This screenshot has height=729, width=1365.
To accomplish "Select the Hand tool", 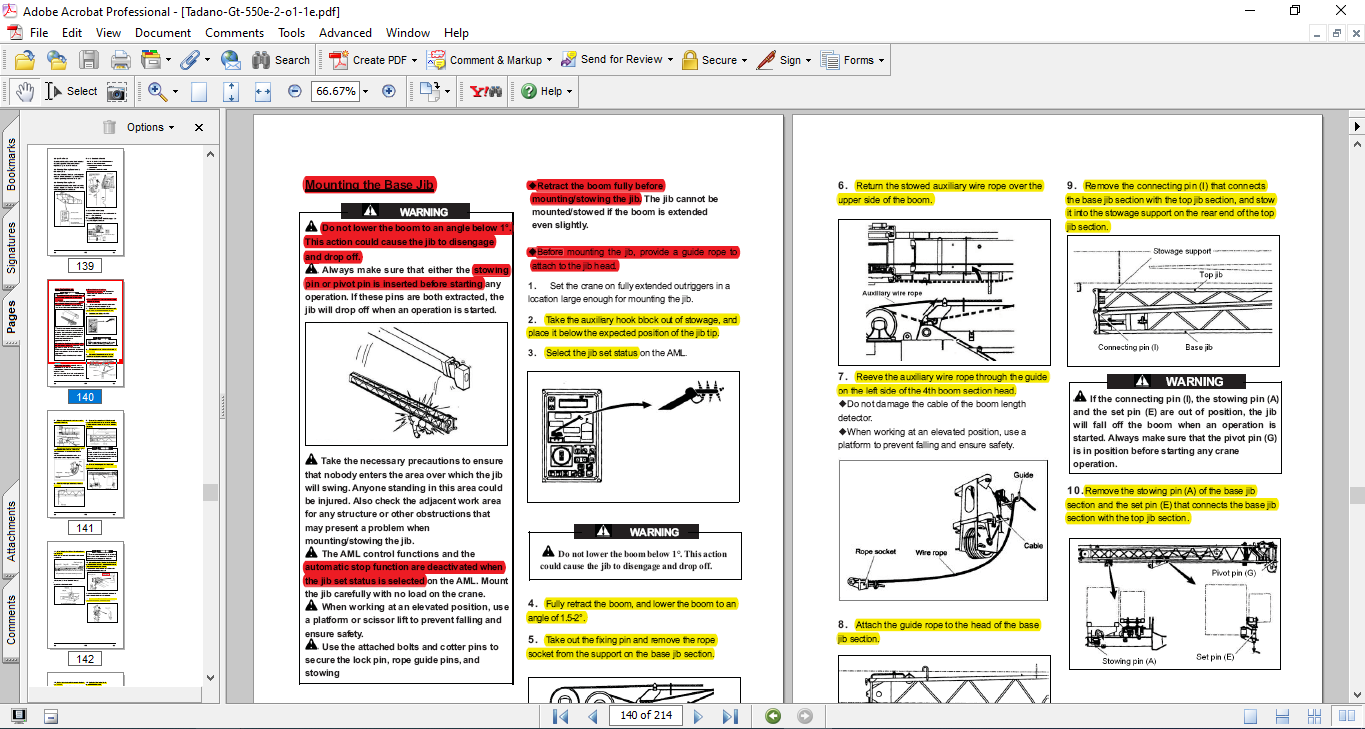I will click(x=24, y=91).
